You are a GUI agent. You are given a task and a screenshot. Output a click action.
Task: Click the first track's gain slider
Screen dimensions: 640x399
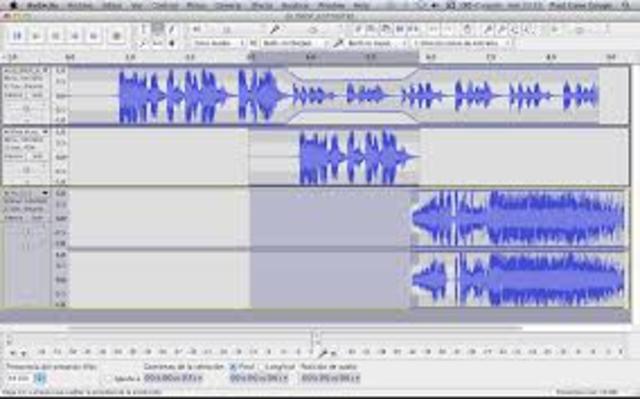(26, 108)
